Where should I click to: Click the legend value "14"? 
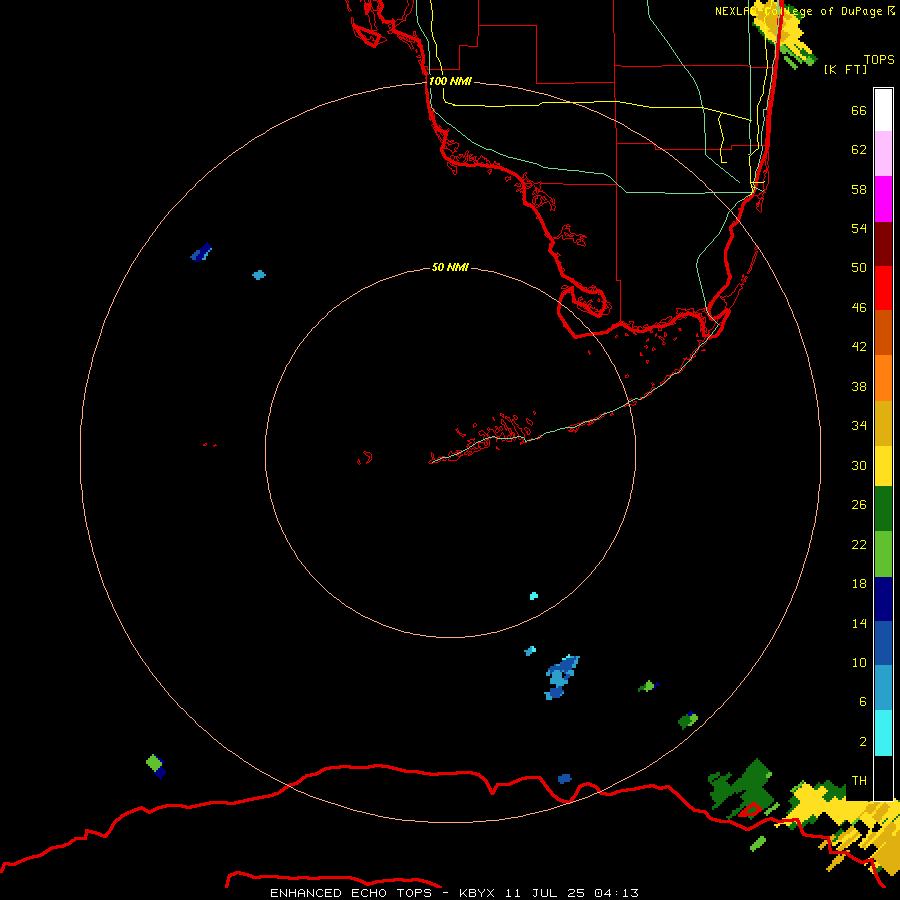(x=859, y=623)
